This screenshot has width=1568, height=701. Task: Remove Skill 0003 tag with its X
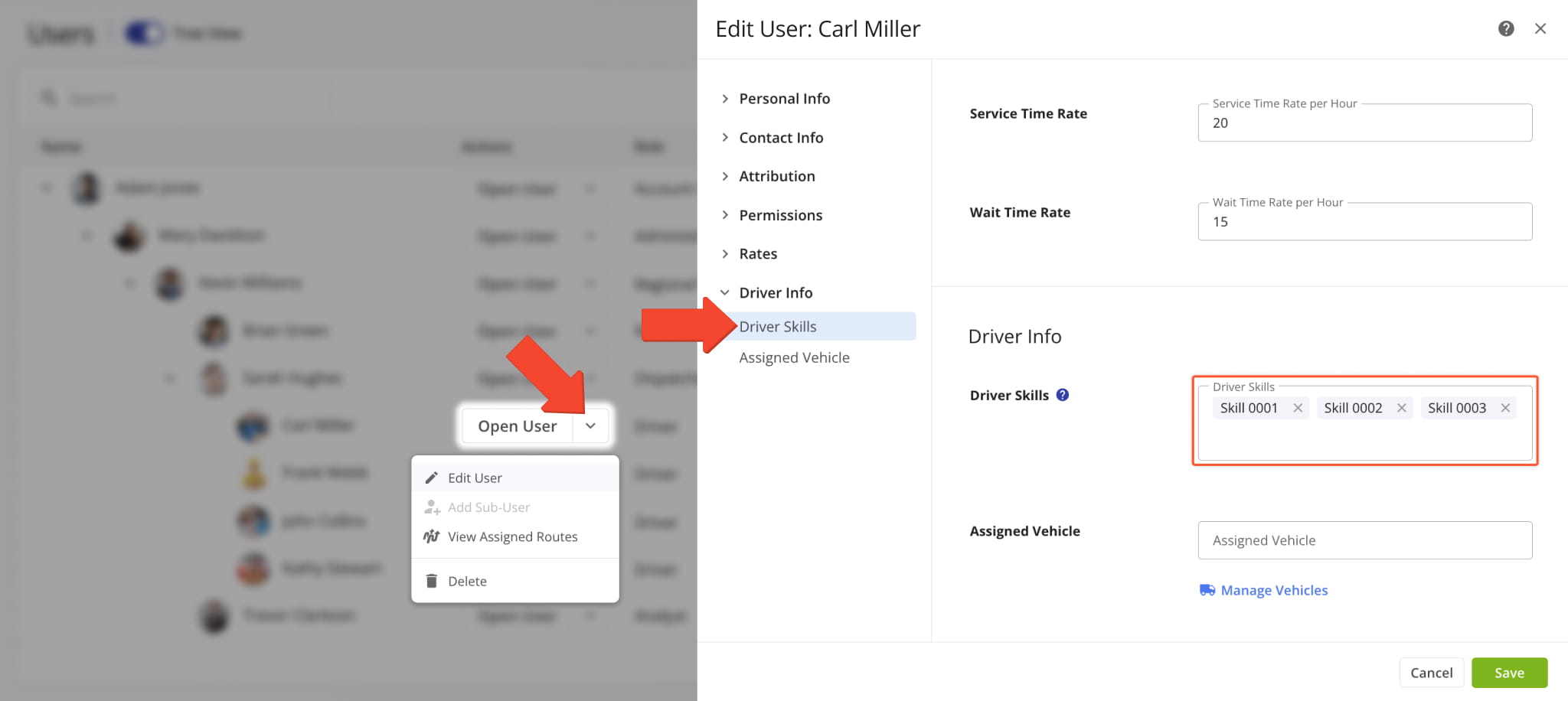pos(1505,408)
